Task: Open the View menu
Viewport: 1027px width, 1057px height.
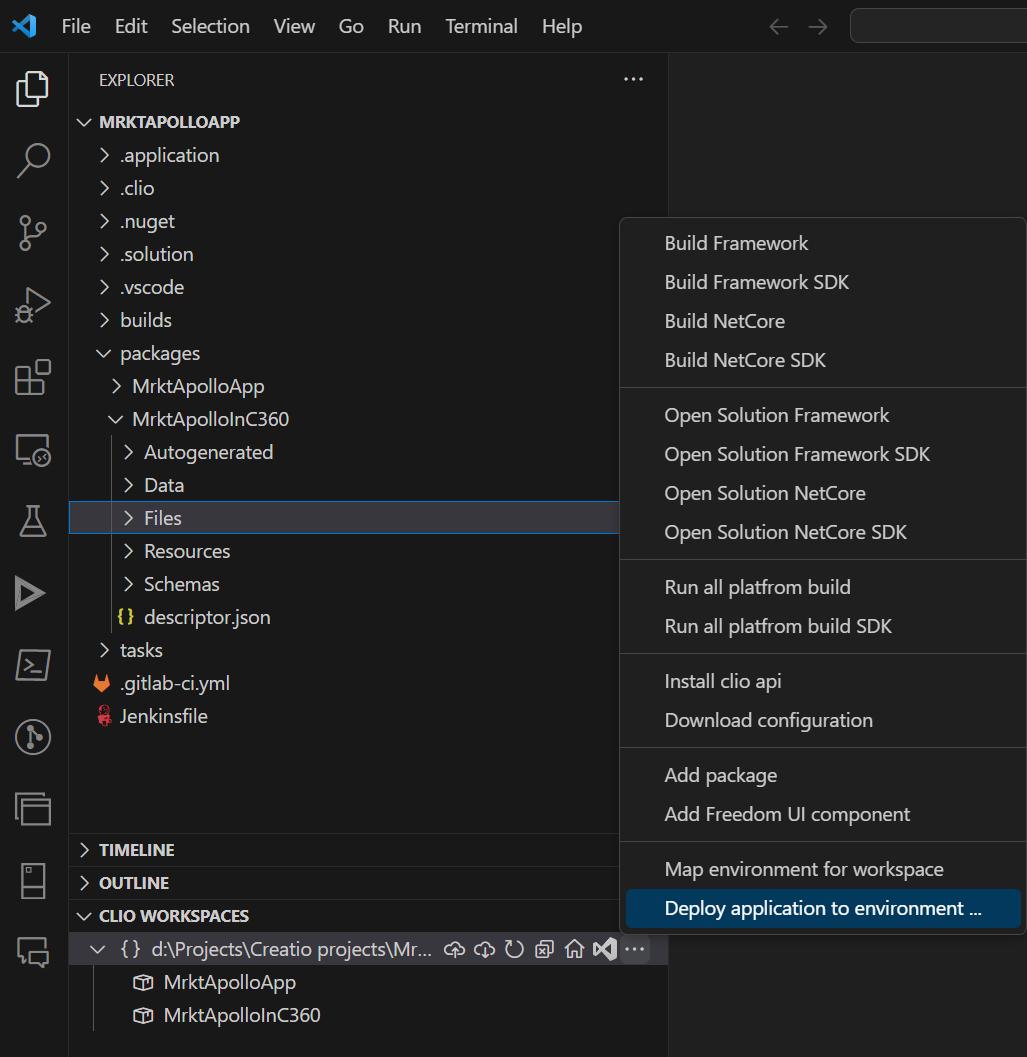Action: pos(294,26)
